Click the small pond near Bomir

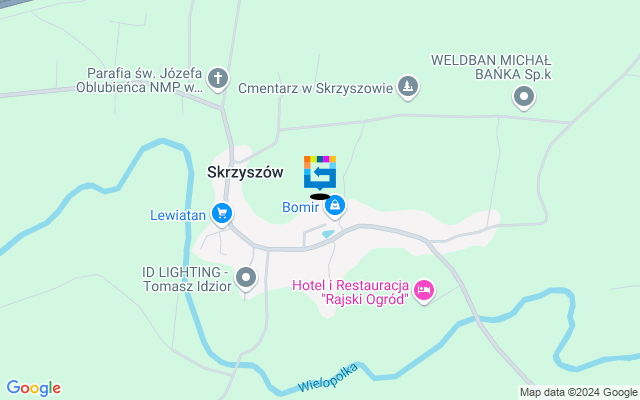point(328,234)
